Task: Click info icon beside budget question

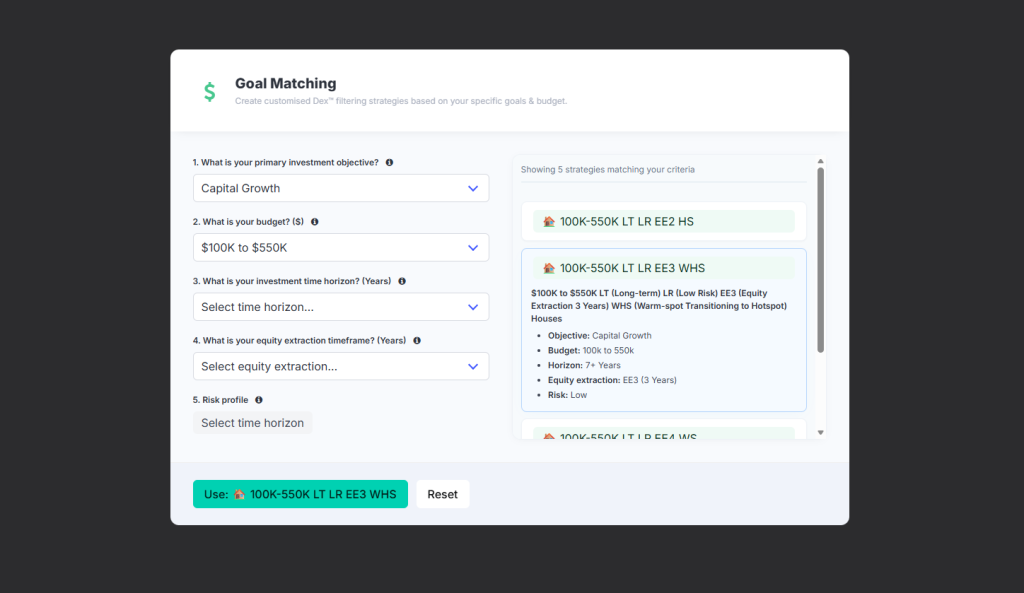Action: 315,222
